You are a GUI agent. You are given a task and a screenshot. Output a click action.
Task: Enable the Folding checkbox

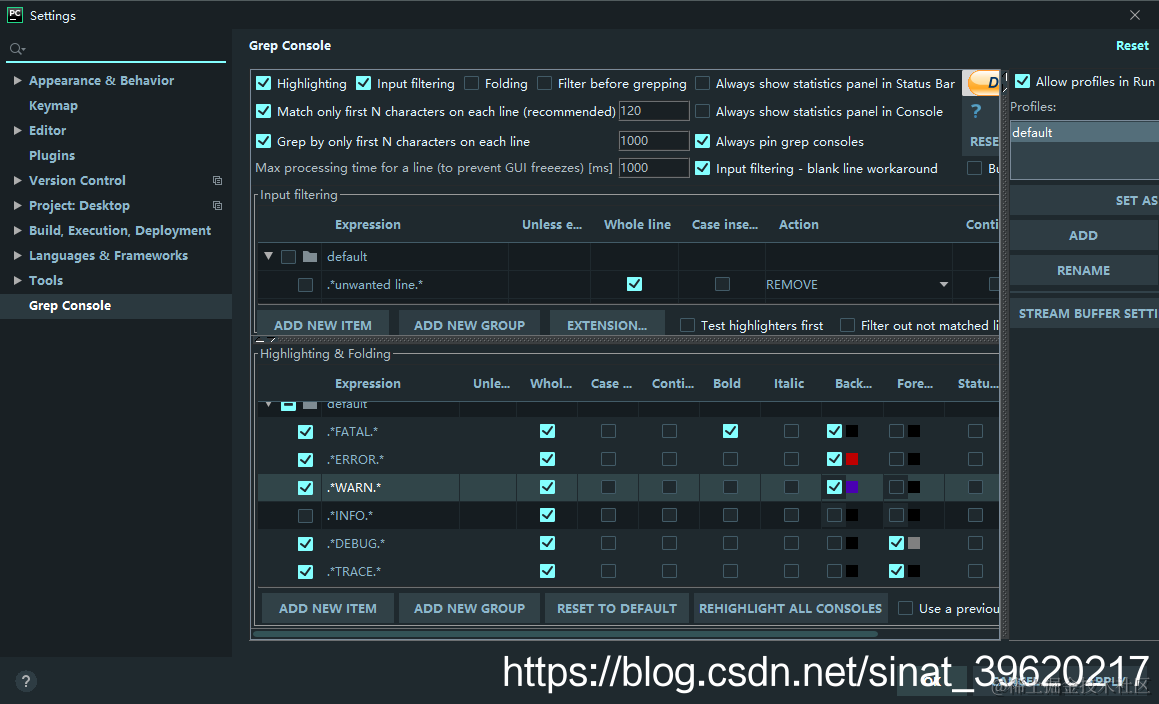tap(472, 83)
